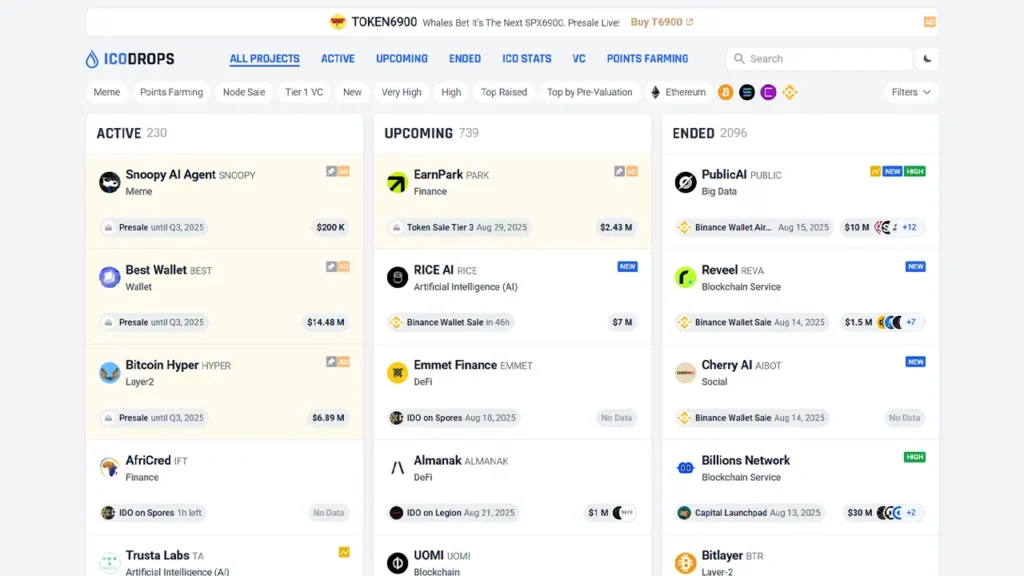
Task: Select Top Raised filter chip
Action: pyautogui.click(x=504, y=92)
